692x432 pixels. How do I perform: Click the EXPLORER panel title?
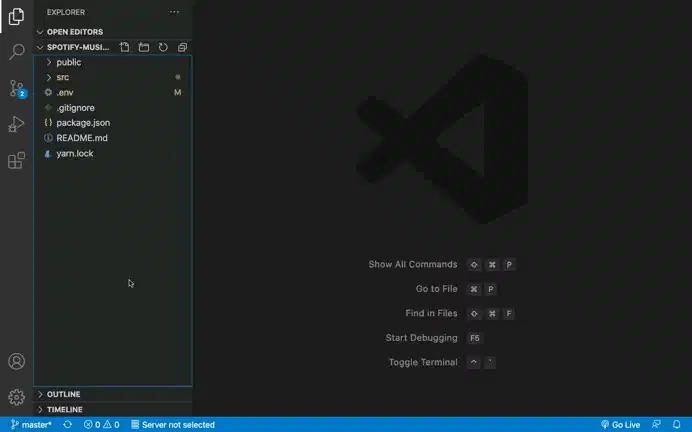(x=66, y=12)
